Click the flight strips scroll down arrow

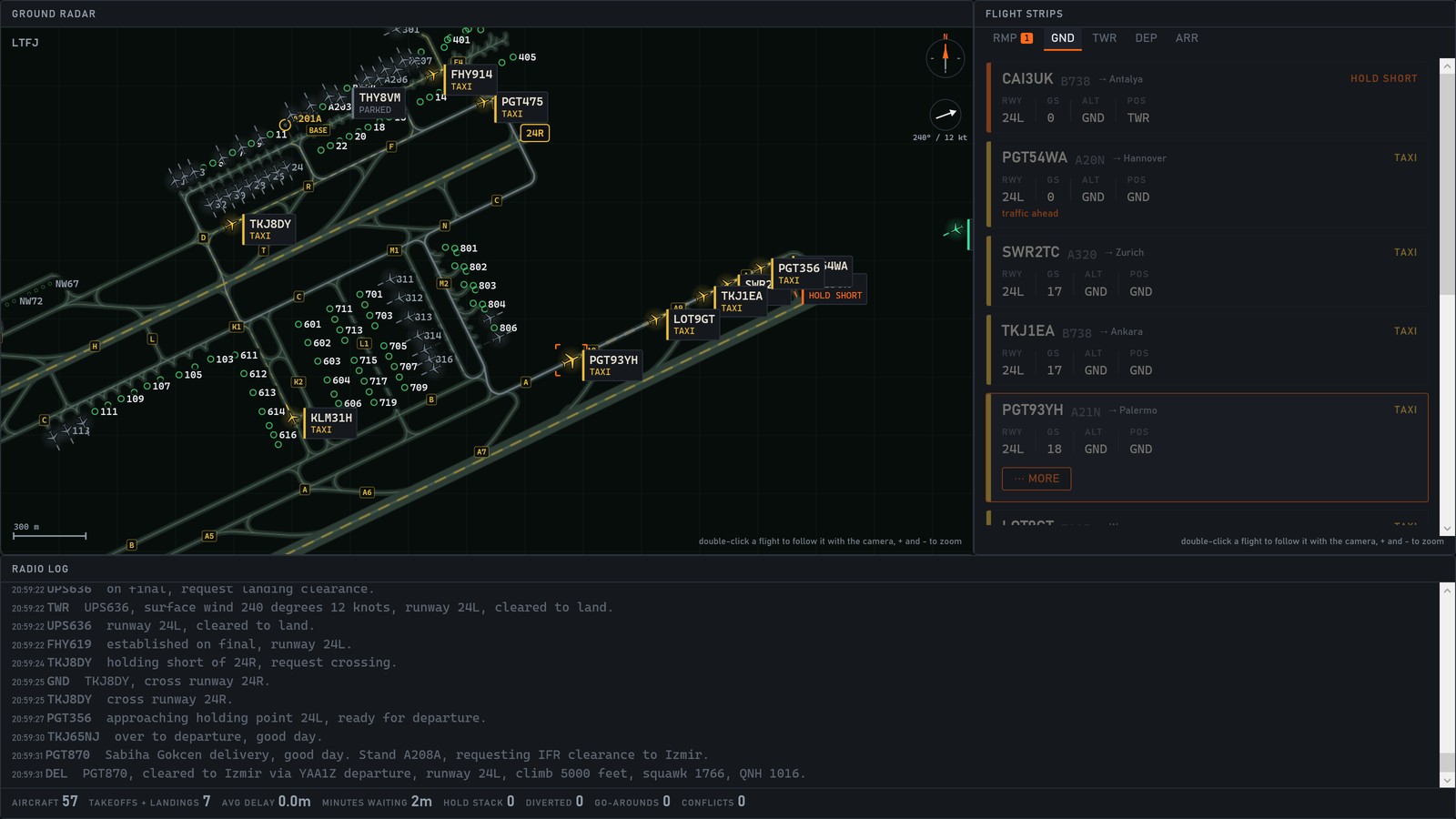[1447, 529]
